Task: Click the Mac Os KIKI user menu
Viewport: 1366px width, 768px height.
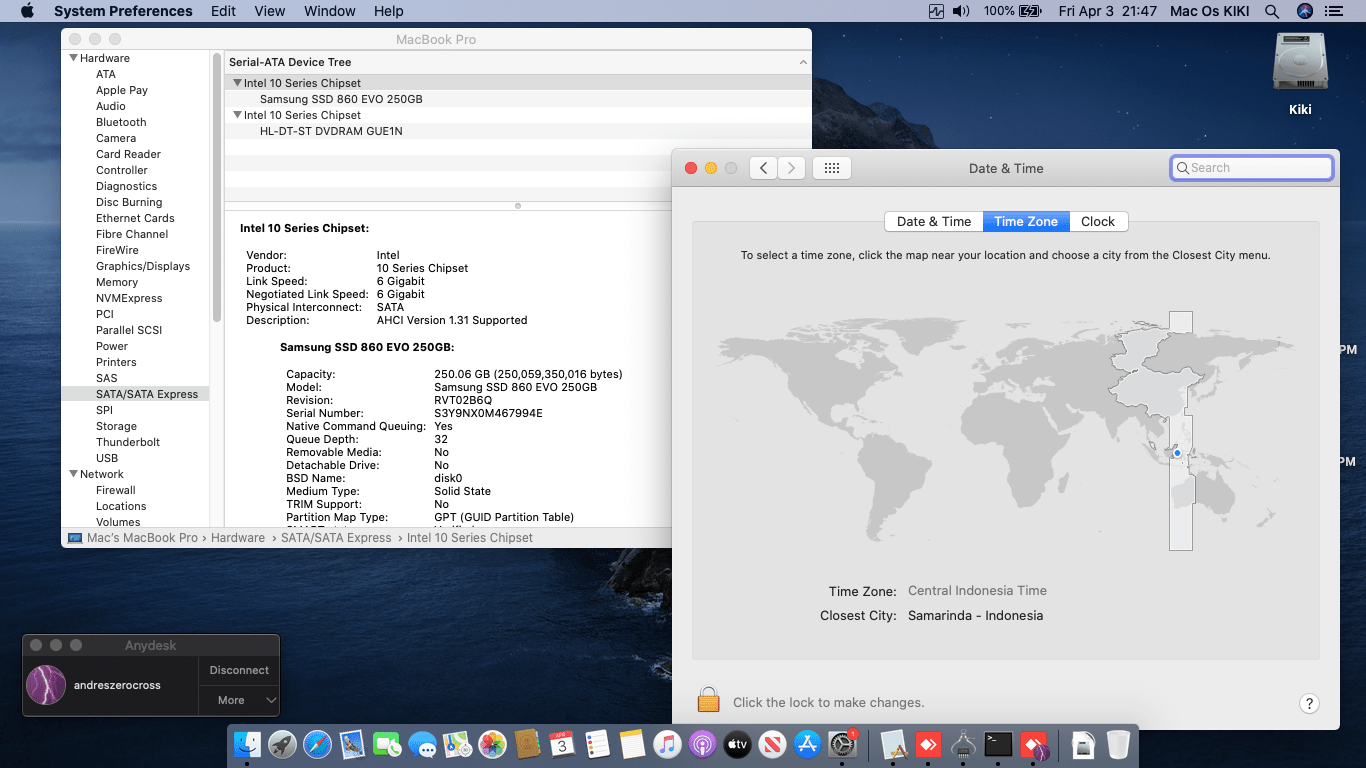Action: click(1211, 11)
